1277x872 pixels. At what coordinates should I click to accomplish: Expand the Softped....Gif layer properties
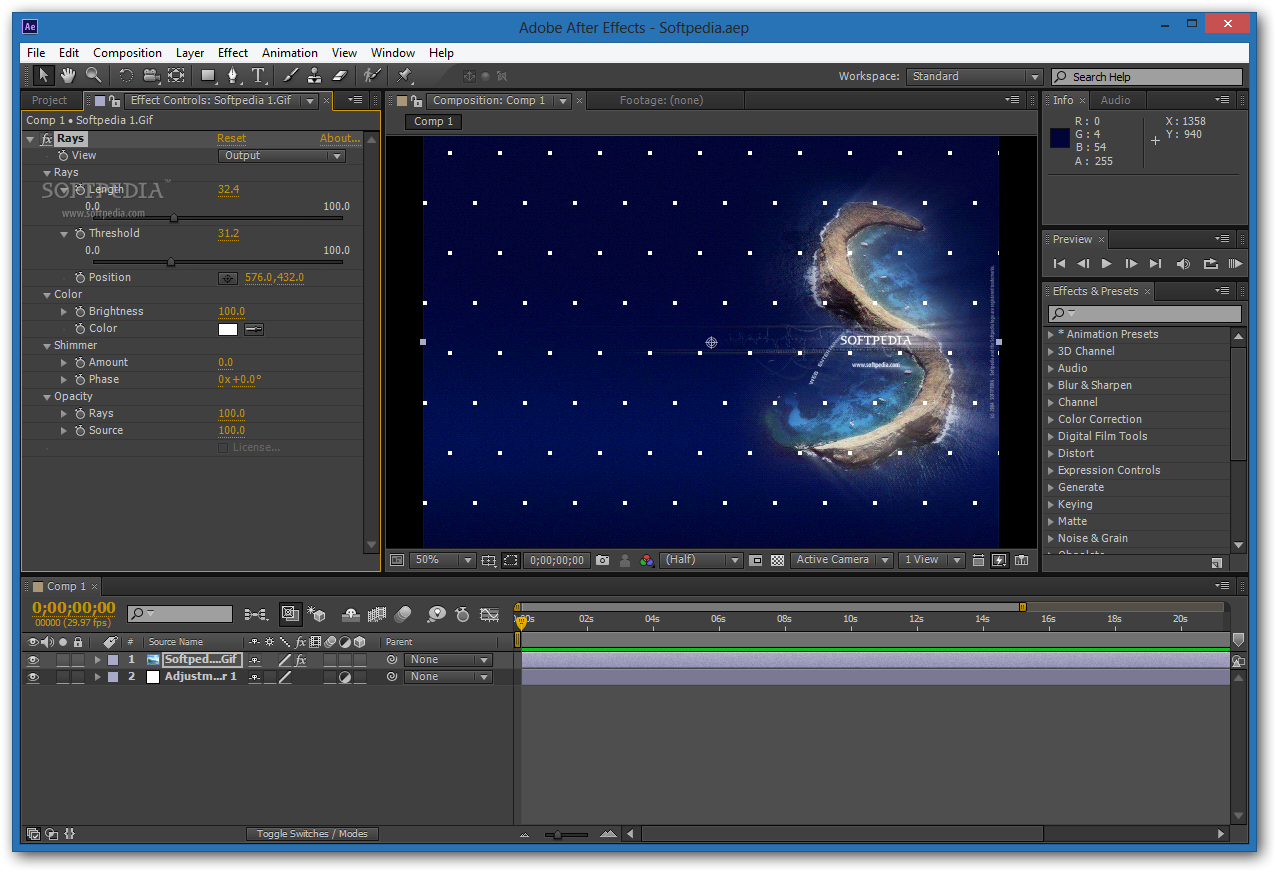coord(97,660)
